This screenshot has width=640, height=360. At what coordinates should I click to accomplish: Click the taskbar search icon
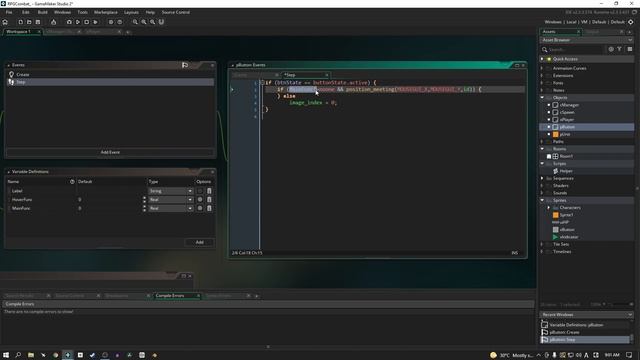coord(18,355)
